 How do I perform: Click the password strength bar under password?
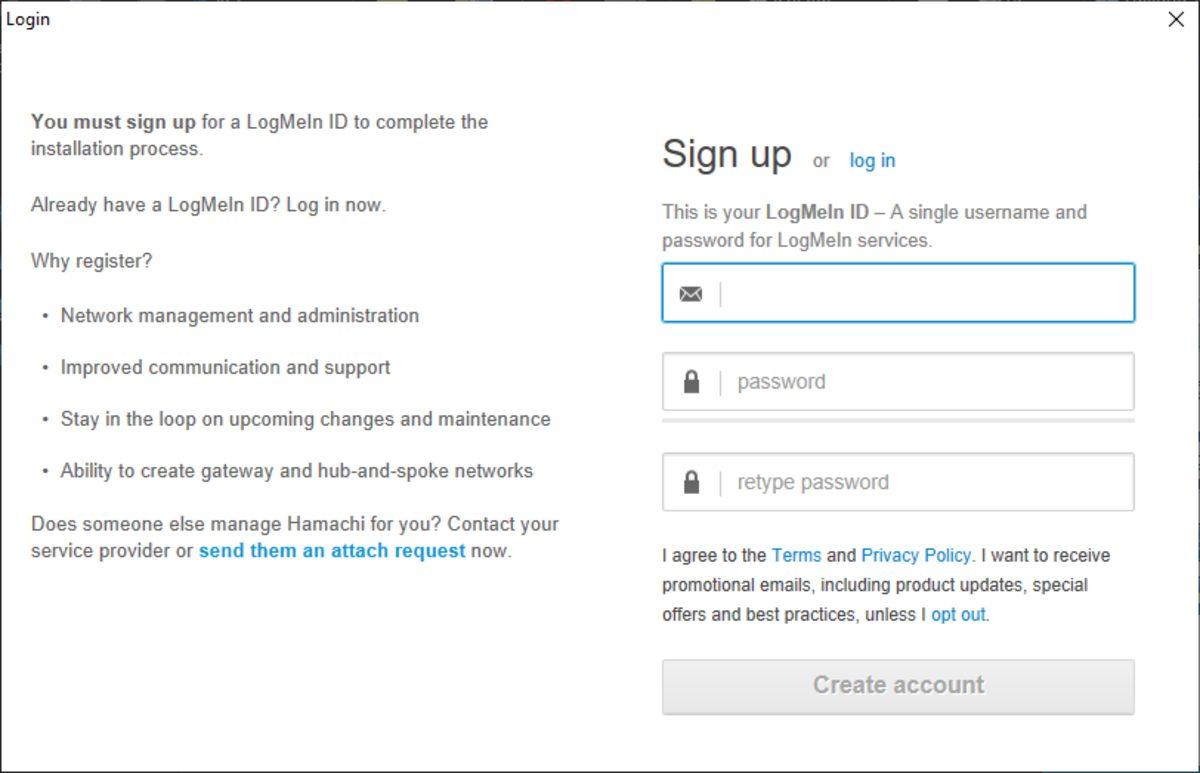point(898,421)
